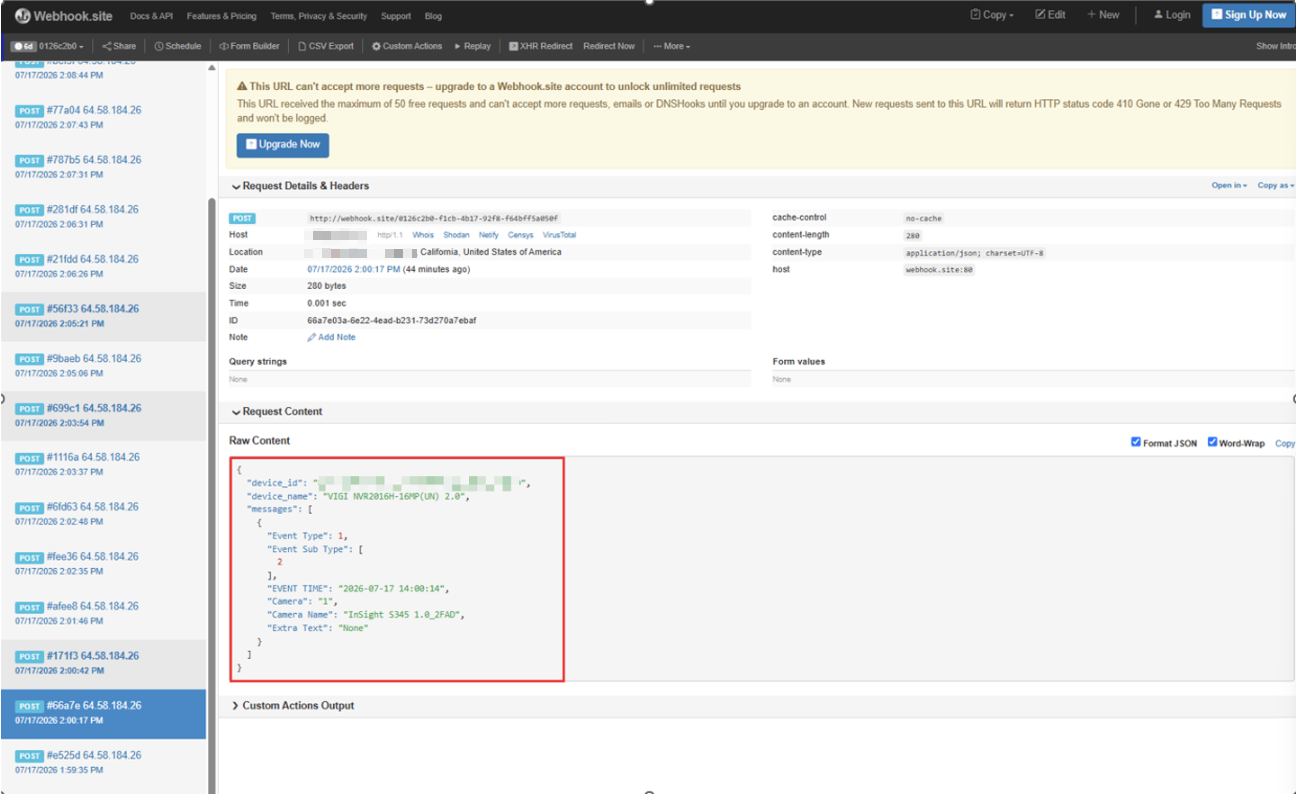Open the Blog menu item
The width and height of the screenshot is (1296, 795).
(x=433, y=16)
